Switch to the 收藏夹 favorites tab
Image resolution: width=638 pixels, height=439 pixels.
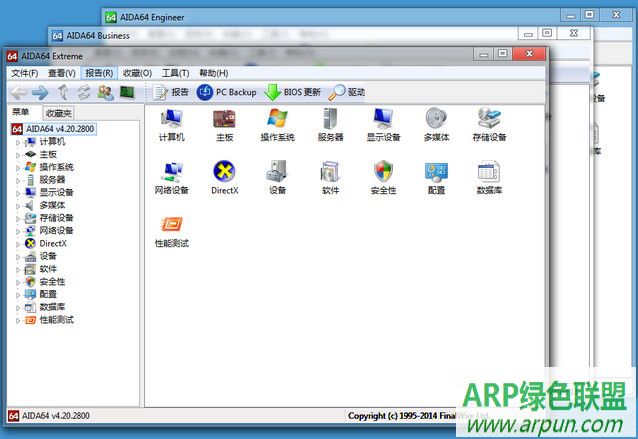point(59,113)
